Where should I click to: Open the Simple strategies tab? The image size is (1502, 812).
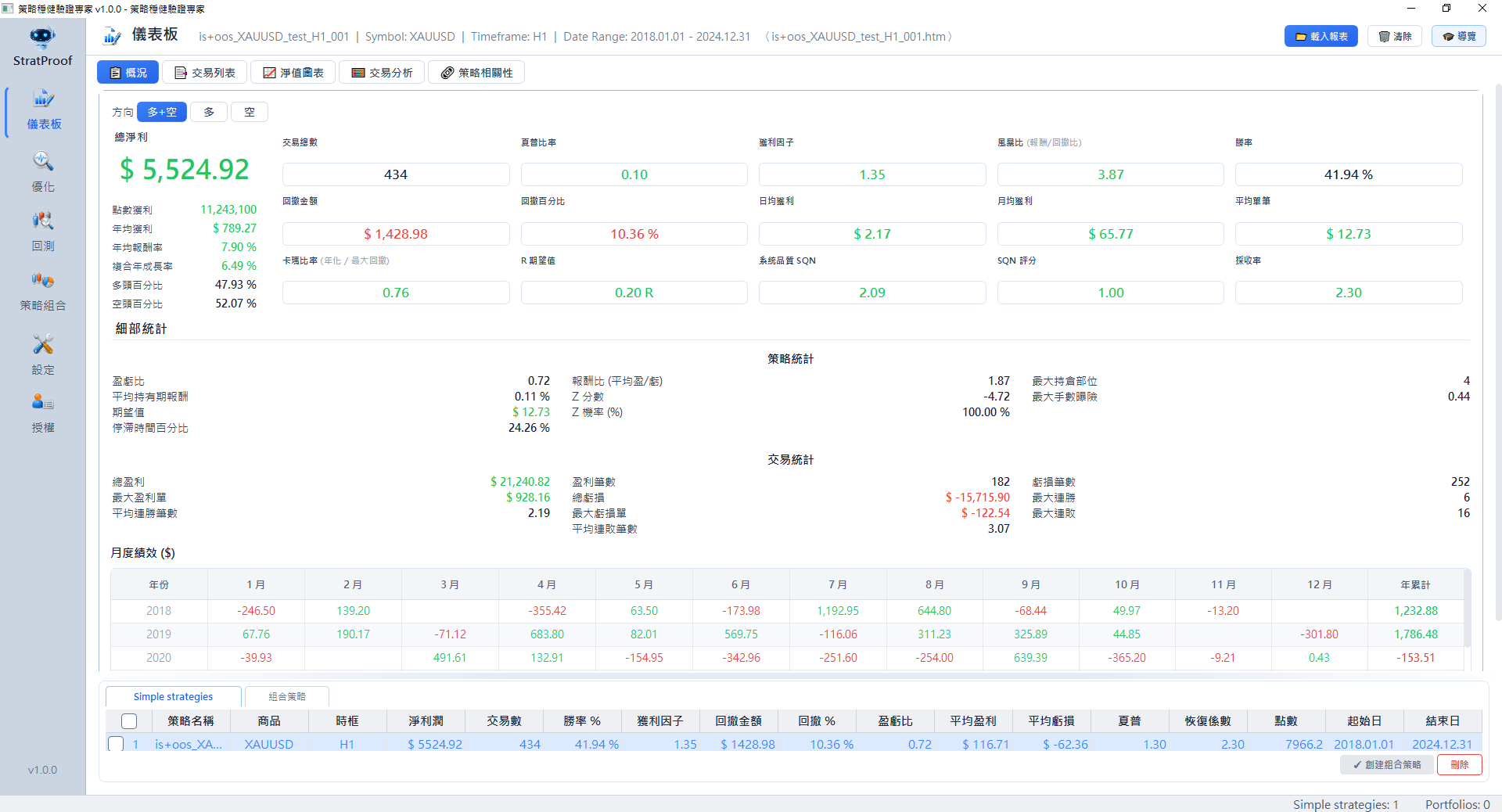pos(173,697)
